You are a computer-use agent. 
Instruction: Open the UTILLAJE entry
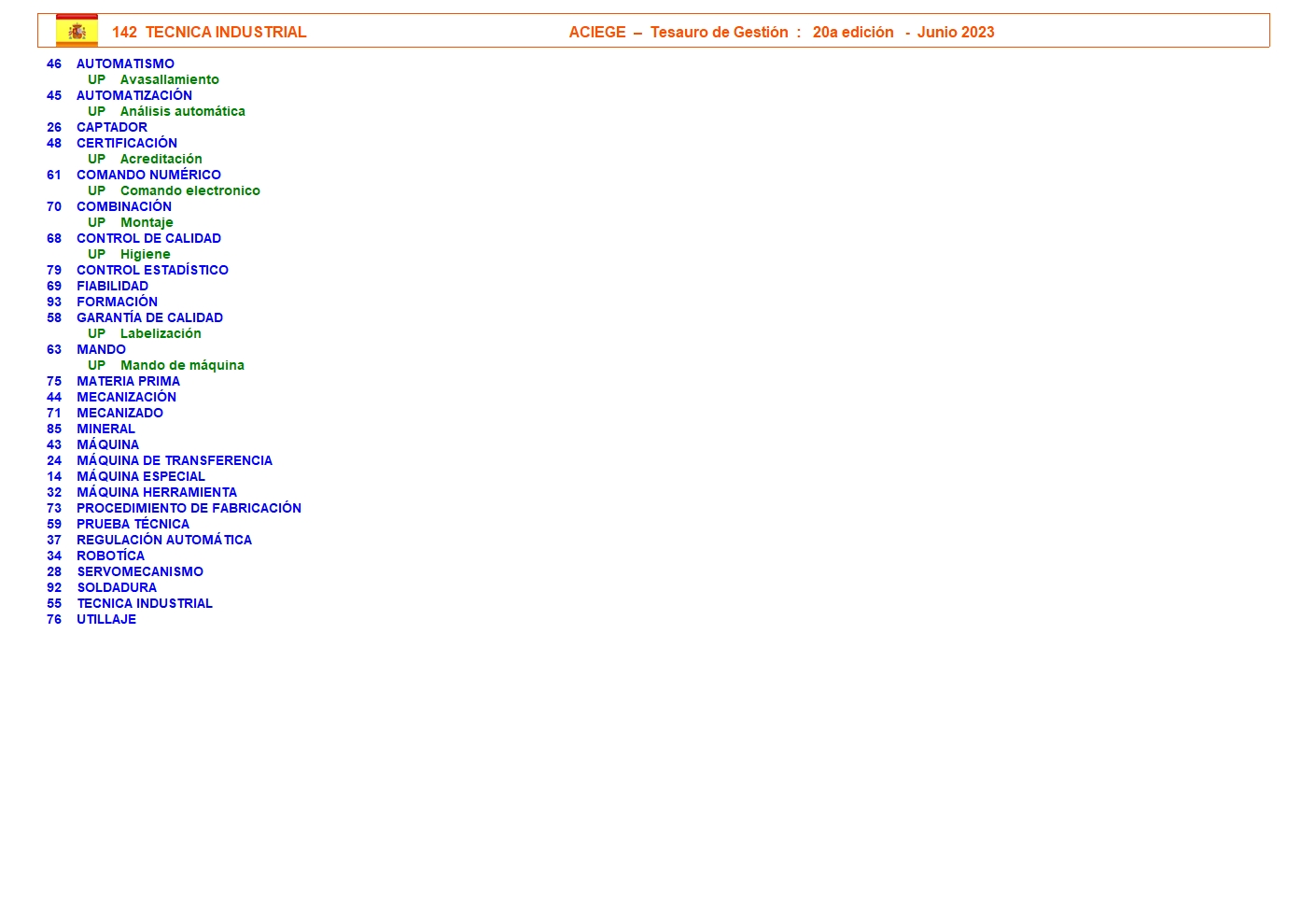click(106, 619)
